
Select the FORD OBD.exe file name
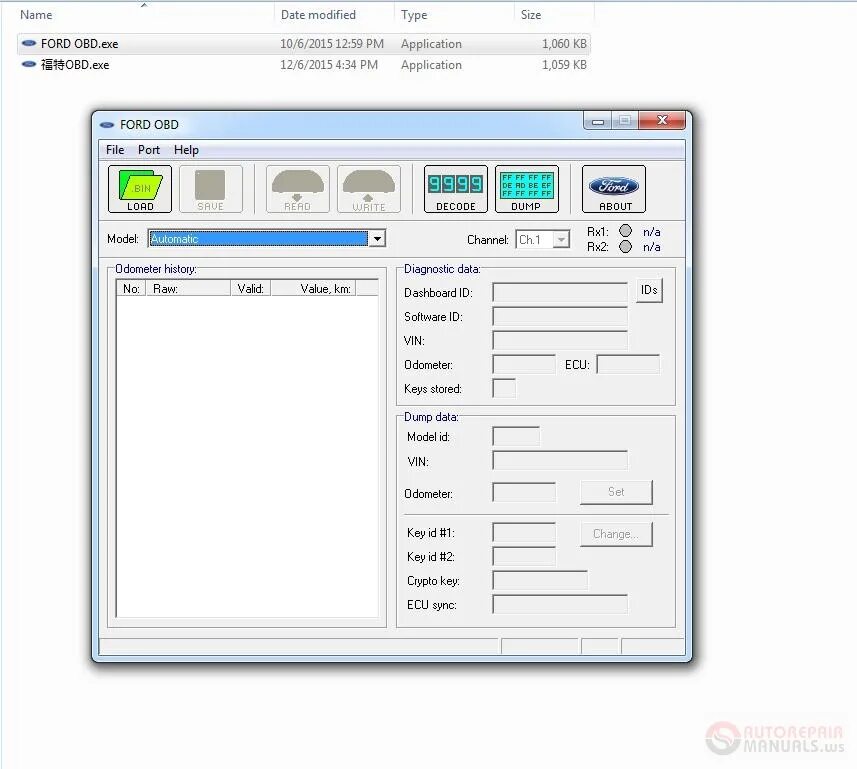(x=79, y=44)
